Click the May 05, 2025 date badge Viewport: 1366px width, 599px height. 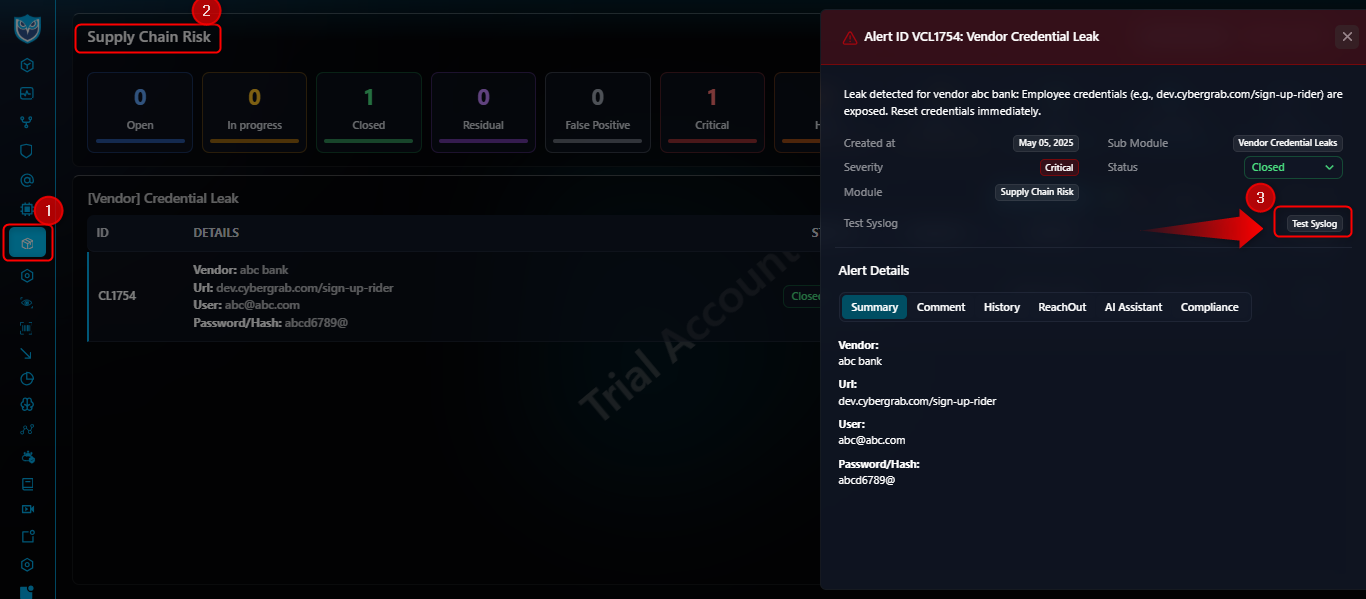point(1046,143)
